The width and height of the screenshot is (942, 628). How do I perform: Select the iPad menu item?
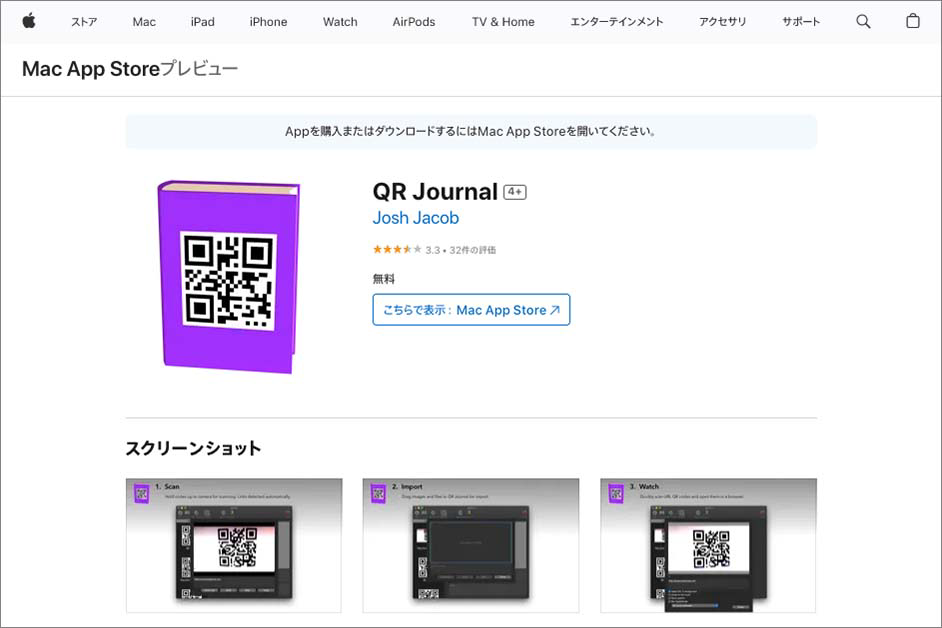point(202,20)
